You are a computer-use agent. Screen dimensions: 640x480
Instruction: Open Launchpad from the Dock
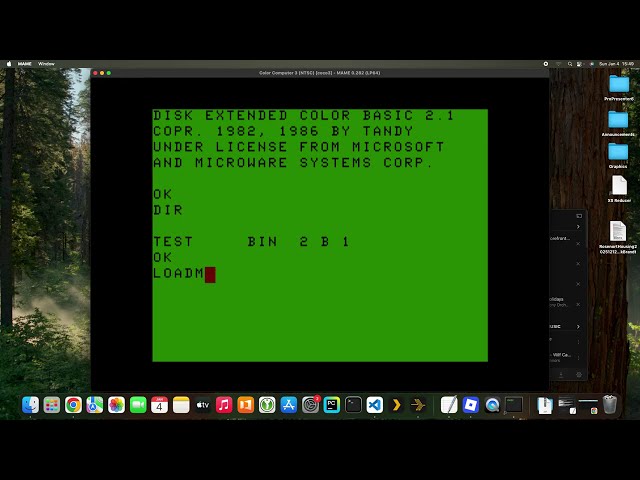tap(52, 405)
